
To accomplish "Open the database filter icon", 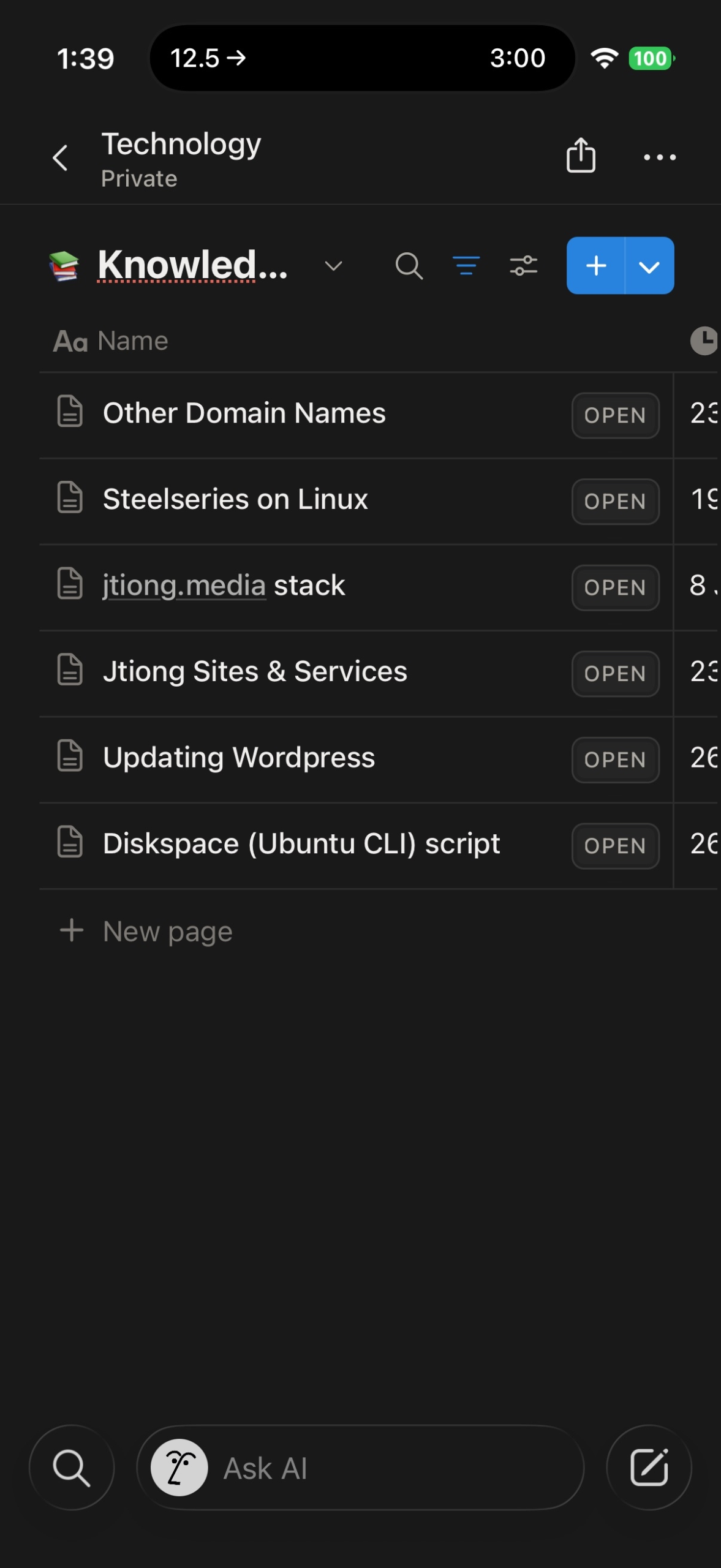I will point(466,266).
